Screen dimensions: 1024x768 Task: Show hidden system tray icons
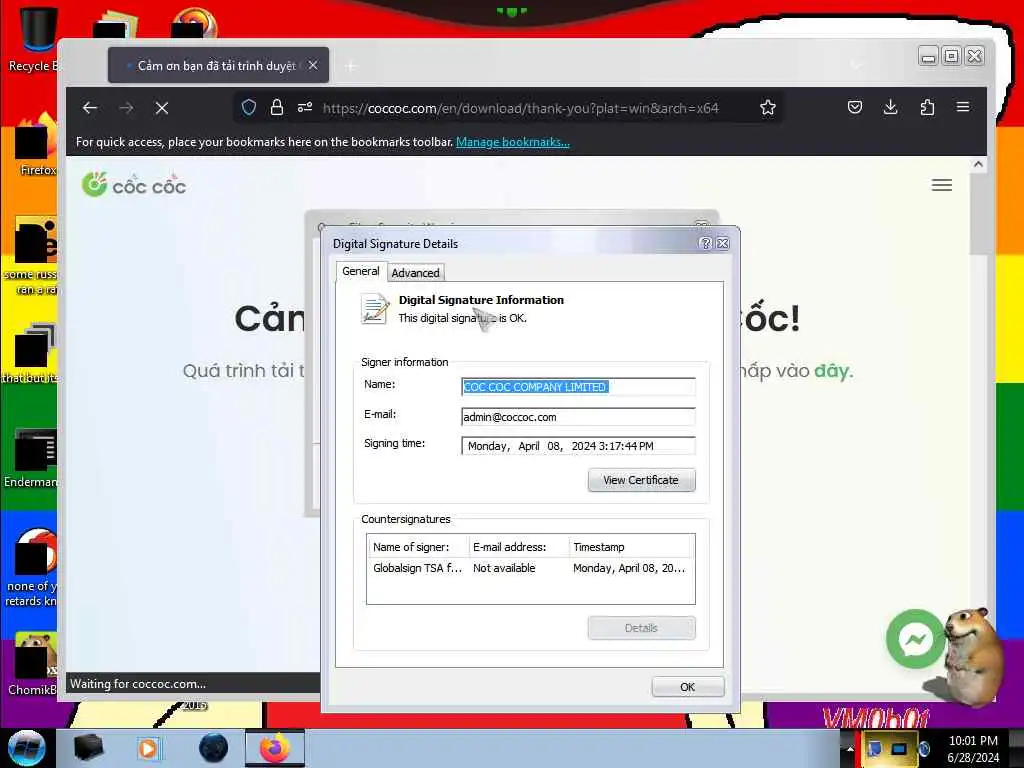click(x=850, y=748)
